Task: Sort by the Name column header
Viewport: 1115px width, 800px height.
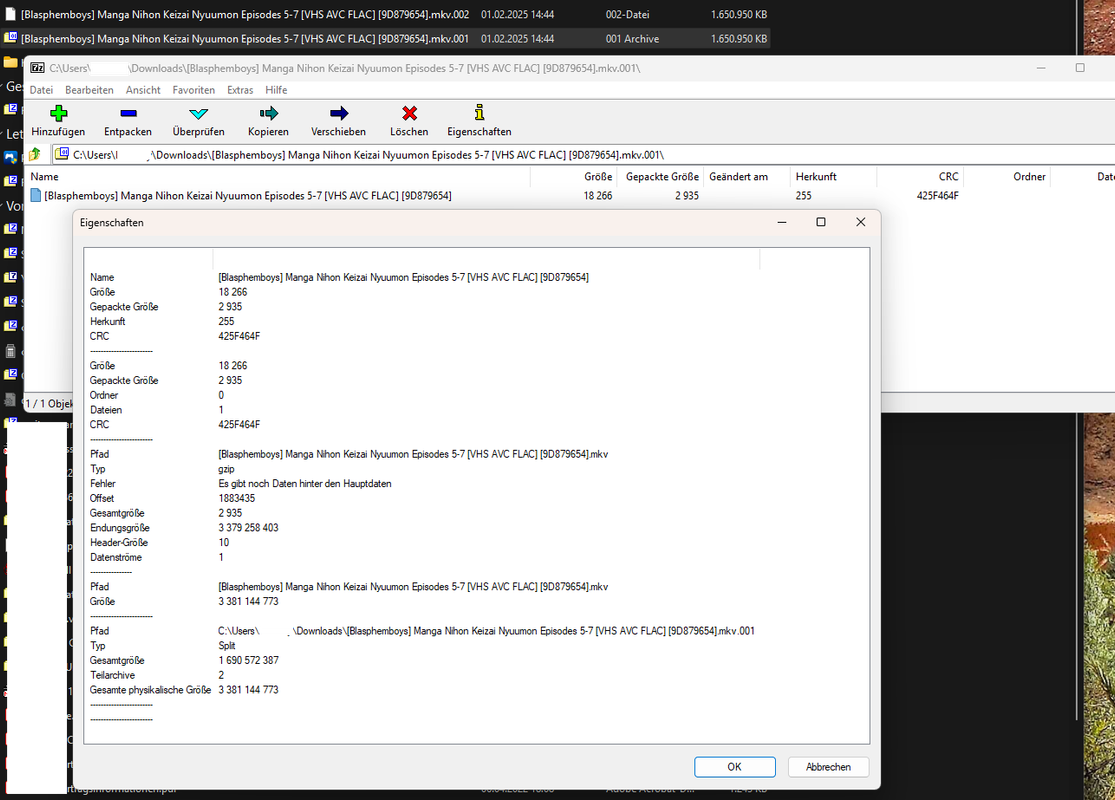Action: tap(278, 176)
